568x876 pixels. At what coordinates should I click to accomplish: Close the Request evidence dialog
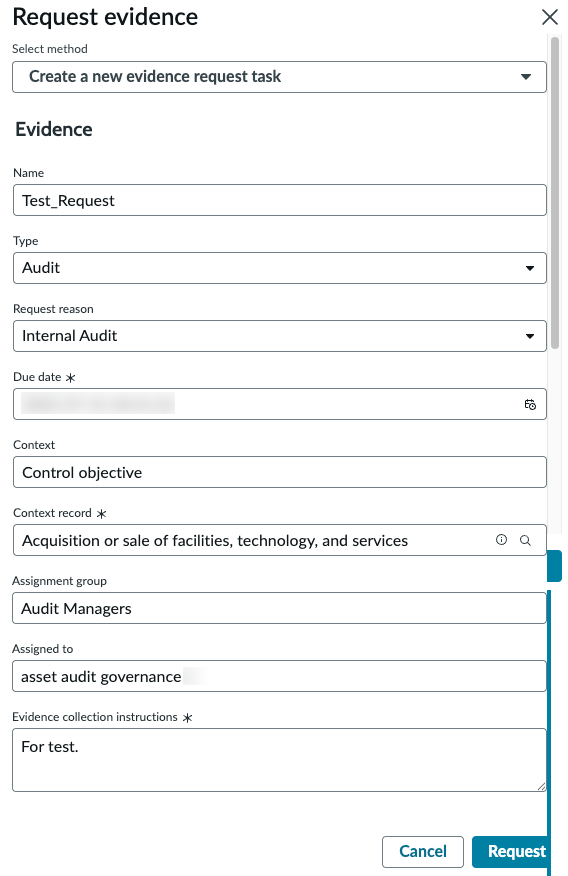click(550, 17)
